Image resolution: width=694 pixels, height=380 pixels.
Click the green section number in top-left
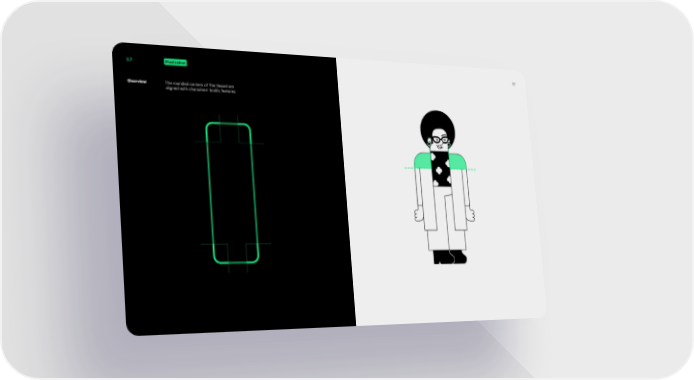129,59
